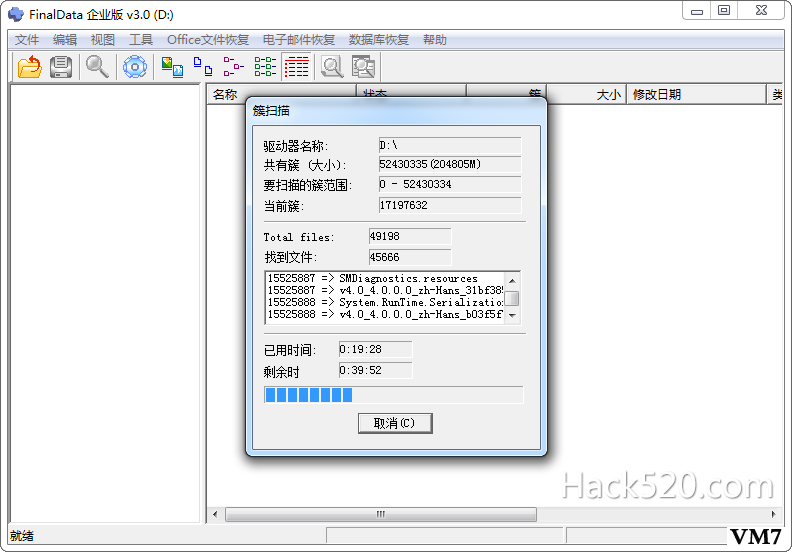Open the 数据库恢复 menu
792x552 pixels.
point(378,40)
